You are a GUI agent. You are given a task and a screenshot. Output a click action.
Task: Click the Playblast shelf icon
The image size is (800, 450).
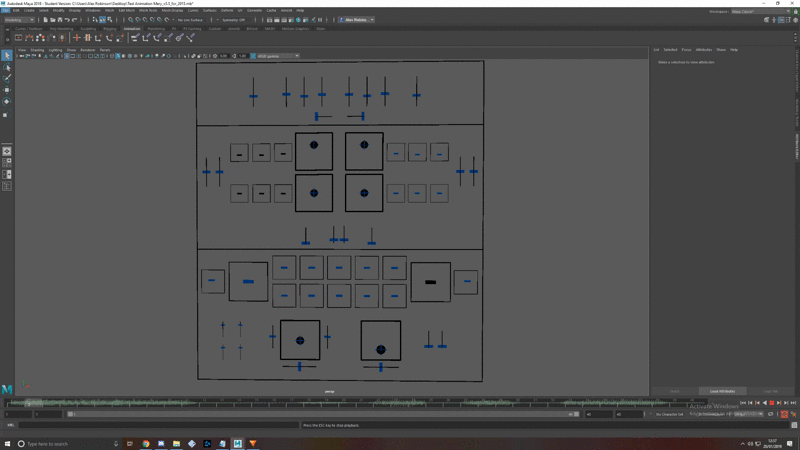pyautogui.click(x=18, y=38)
